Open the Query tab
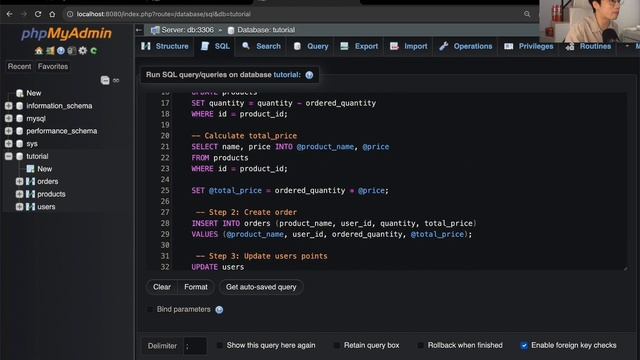640x360 pixels. pos(311,46)
